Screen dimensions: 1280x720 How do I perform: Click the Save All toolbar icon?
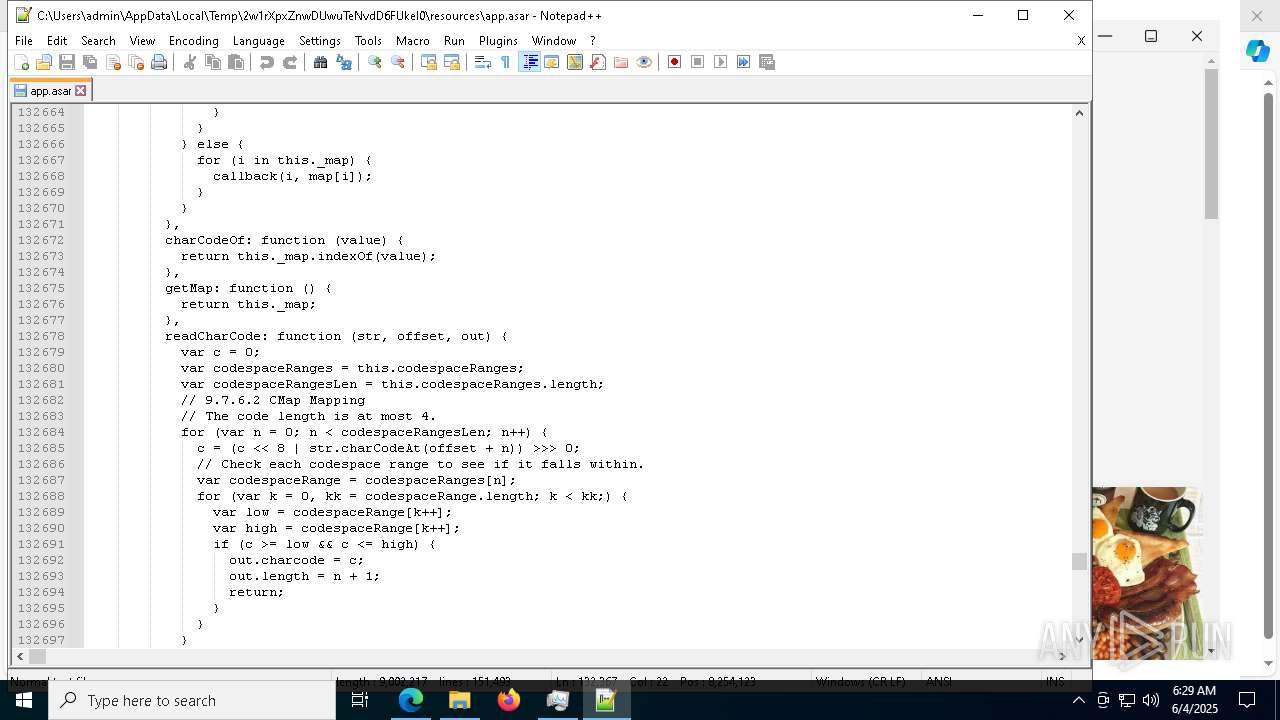(x=90, y=62)
